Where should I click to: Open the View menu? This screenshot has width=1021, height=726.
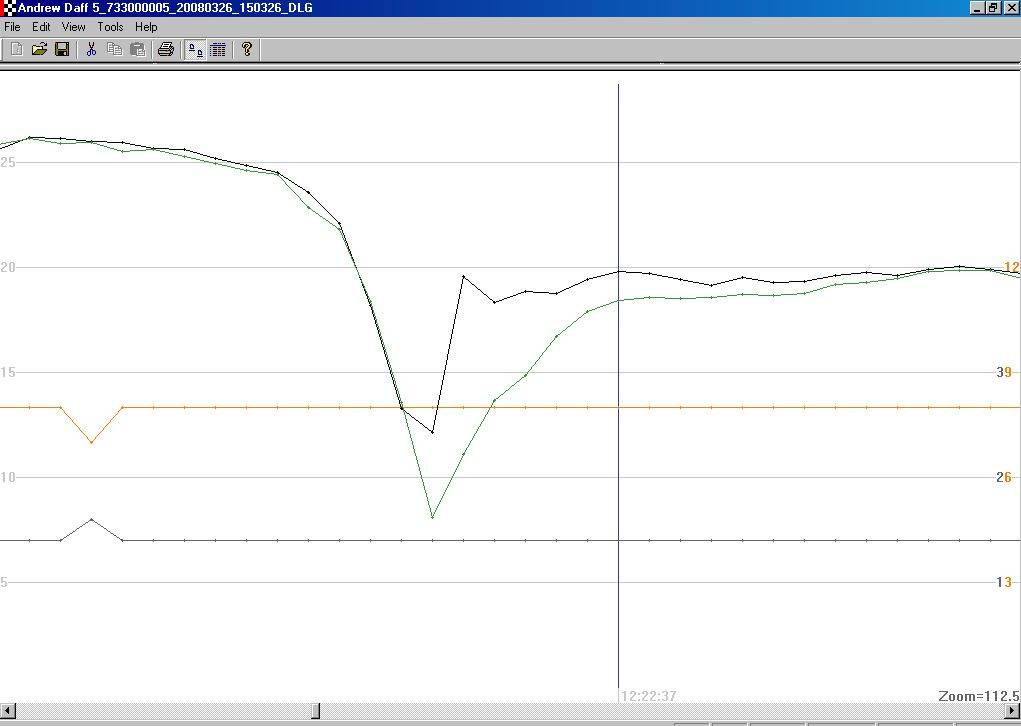[x=73, y=27]
